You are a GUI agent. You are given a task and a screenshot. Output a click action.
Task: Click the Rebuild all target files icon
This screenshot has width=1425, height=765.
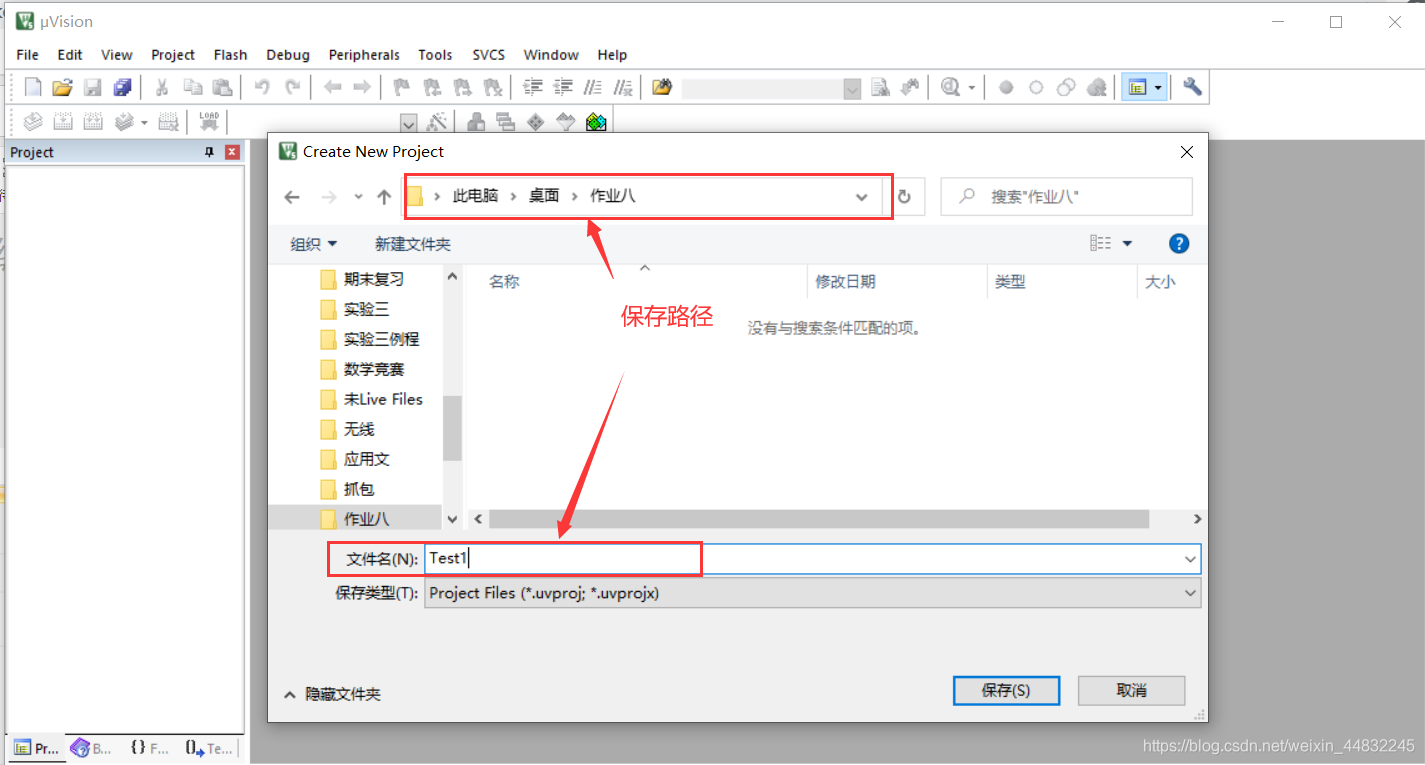coord(93,121)
